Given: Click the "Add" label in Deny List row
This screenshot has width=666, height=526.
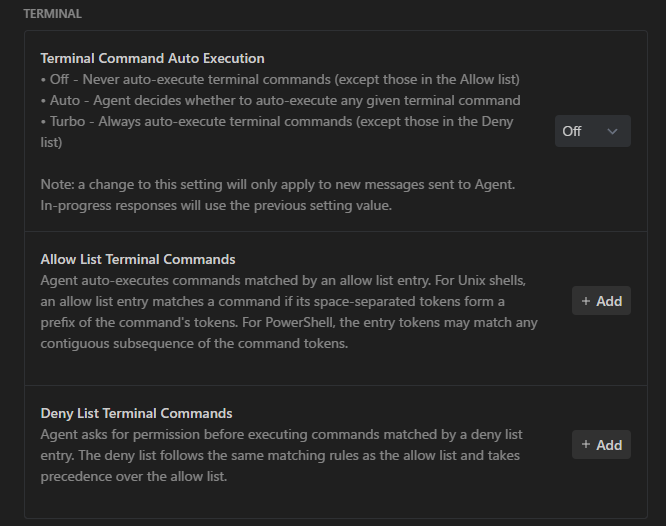Looking at the screenshot, I should click(x=609, y=445).
